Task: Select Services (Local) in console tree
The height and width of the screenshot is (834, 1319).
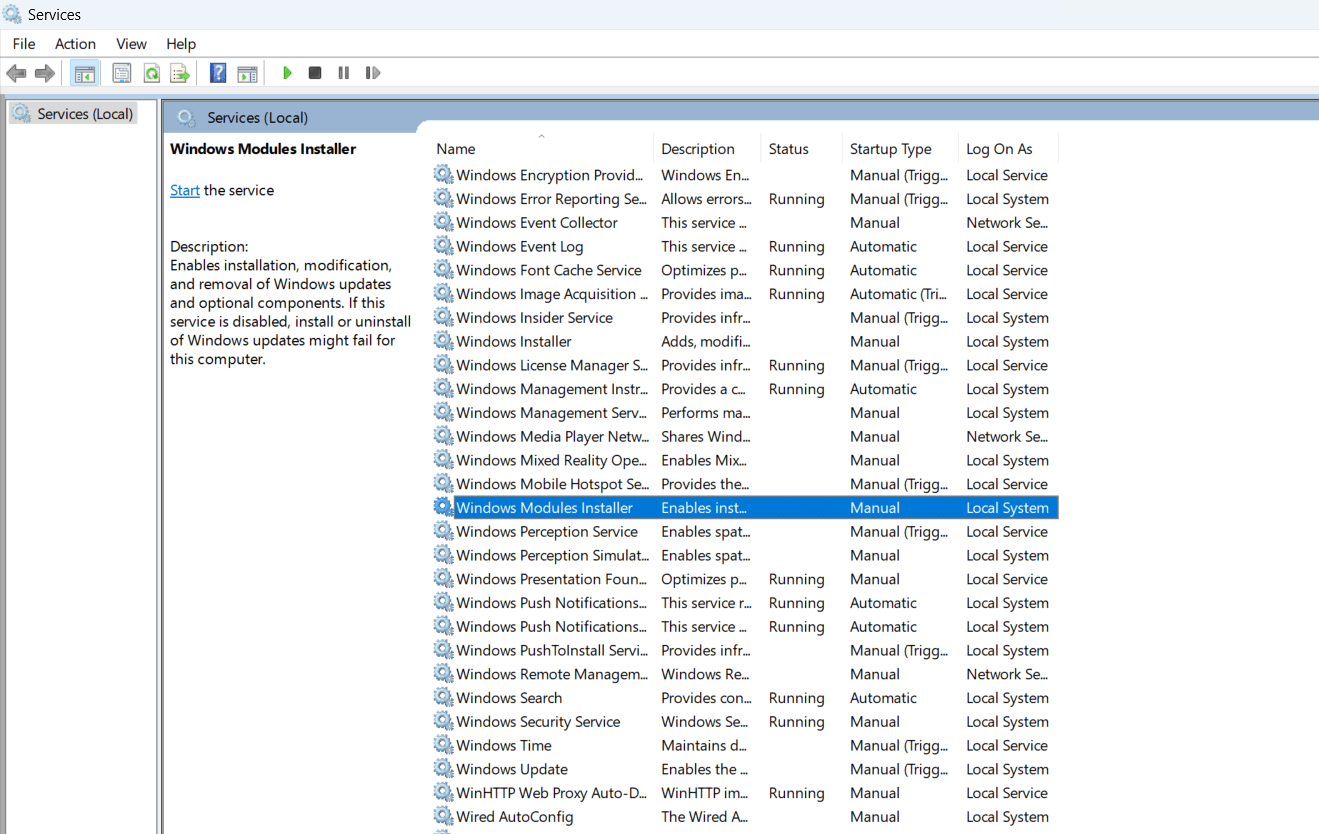Action: point(85,114)
